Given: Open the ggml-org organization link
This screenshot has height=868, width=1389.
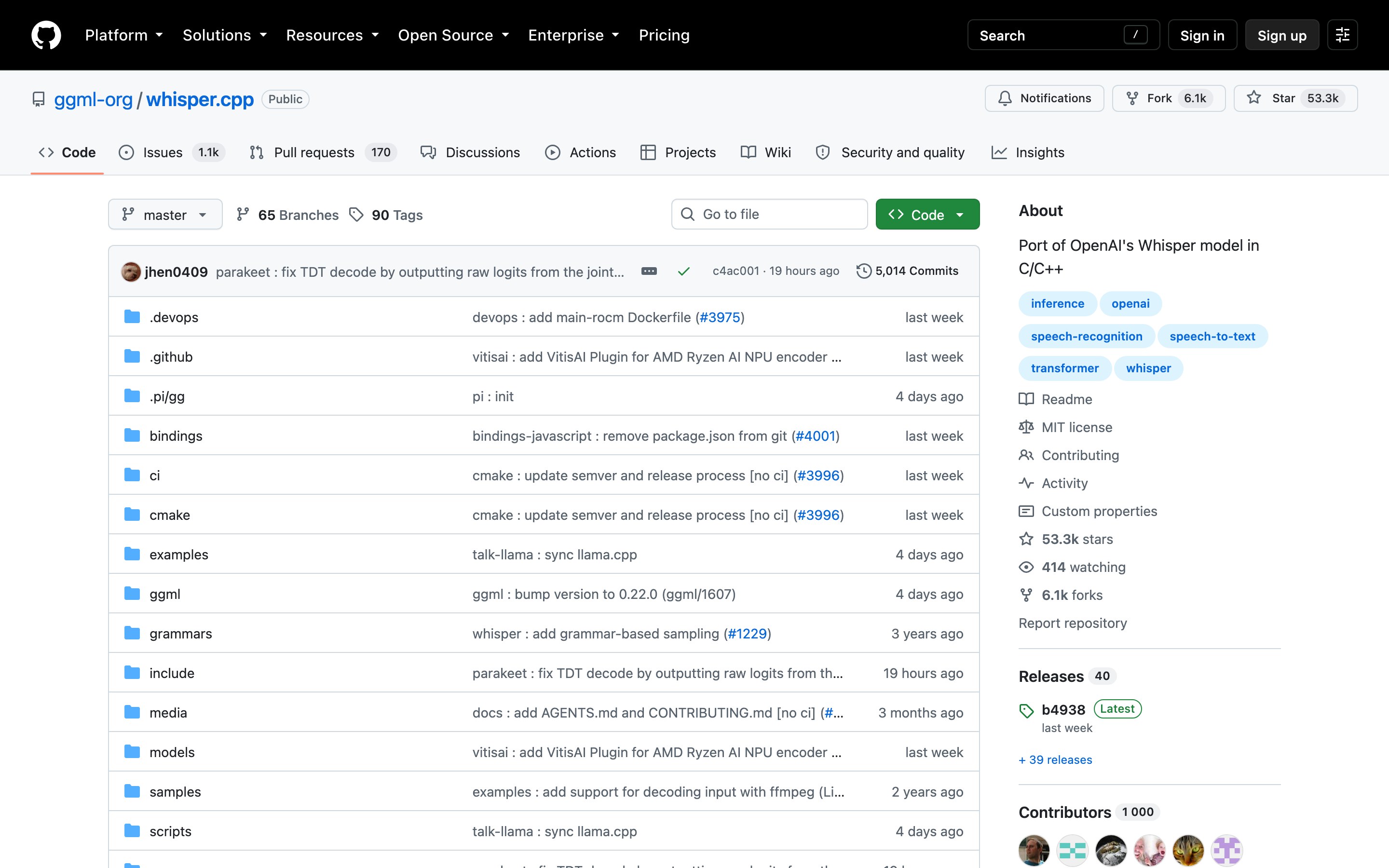Looking at the screenshot, I should [93, 99].
